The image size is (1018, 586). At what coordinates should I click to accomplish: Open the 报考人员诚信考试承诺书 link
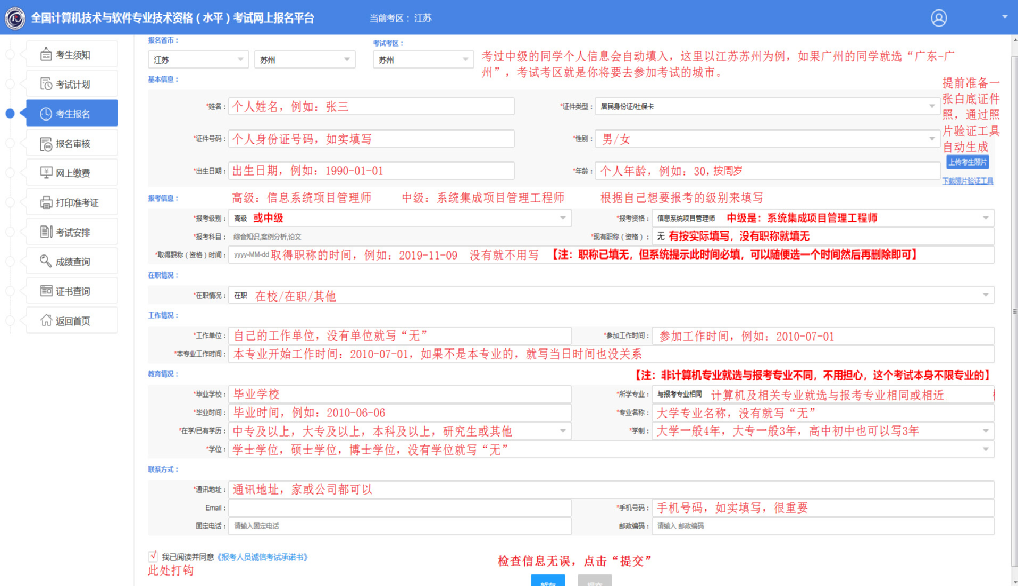pos(262,557)
